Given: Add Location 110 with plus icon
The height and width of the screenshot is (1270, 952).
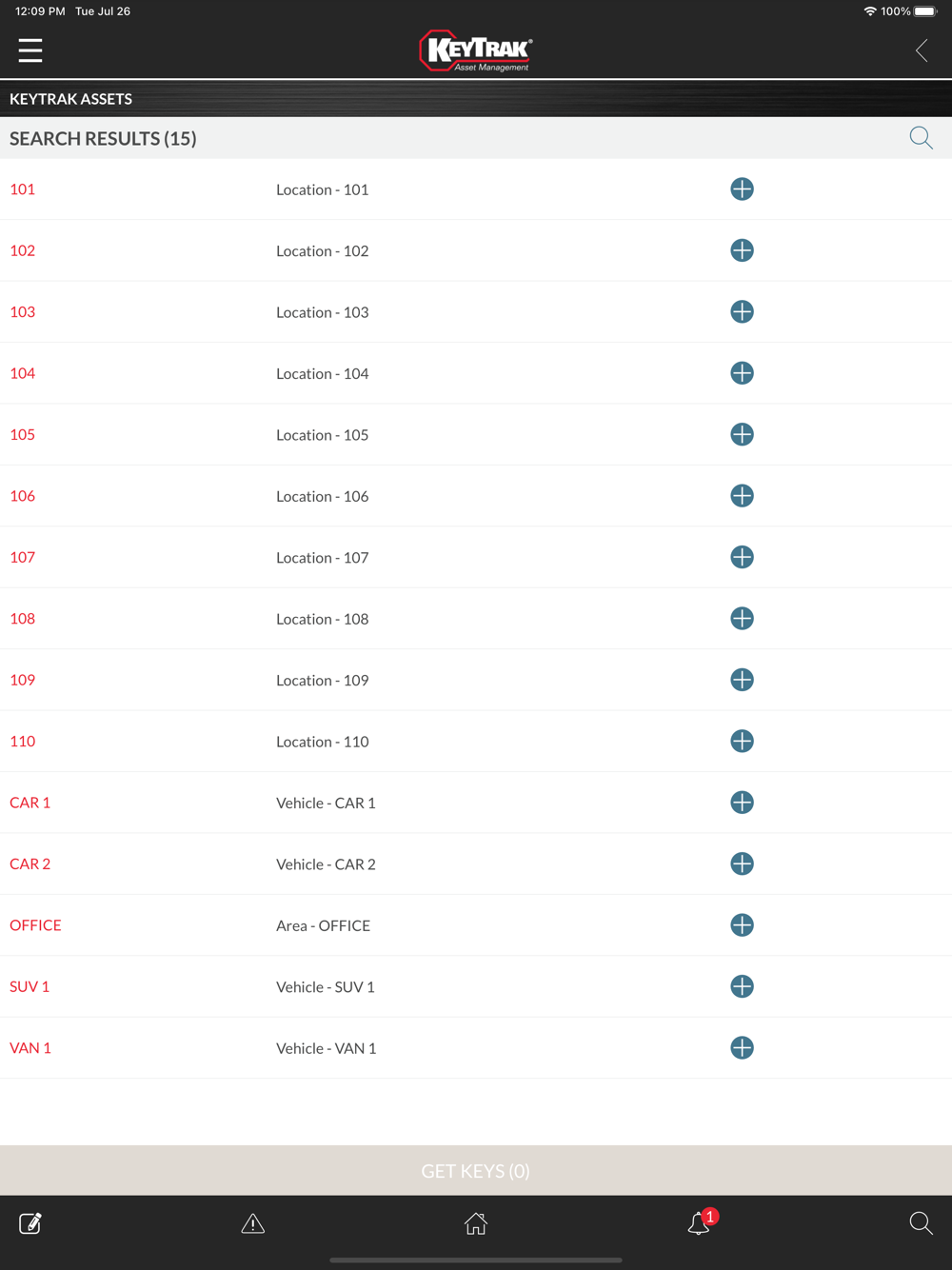Looking at the screenshot, I should click(x=742, y=742).
